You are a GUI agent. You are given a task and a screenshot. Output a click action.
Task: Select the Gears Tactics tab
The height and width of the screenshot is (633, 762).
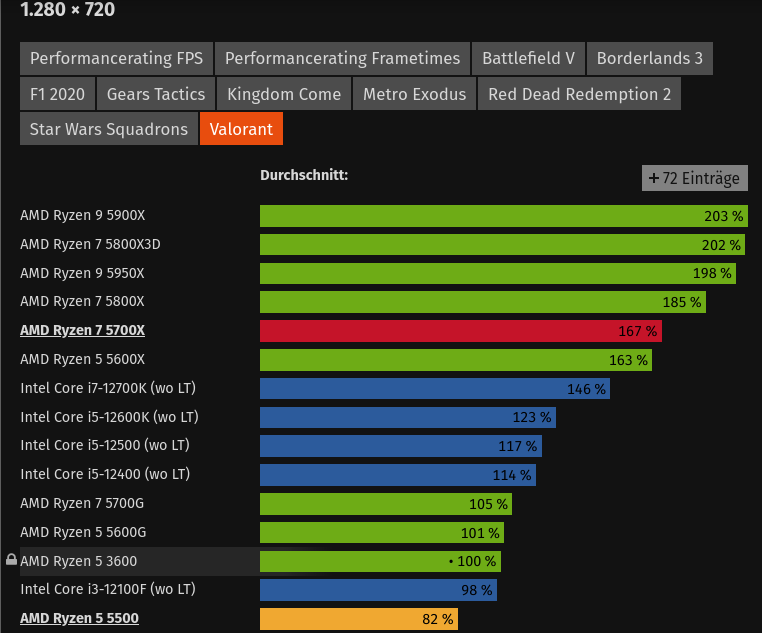click(156, 94)
